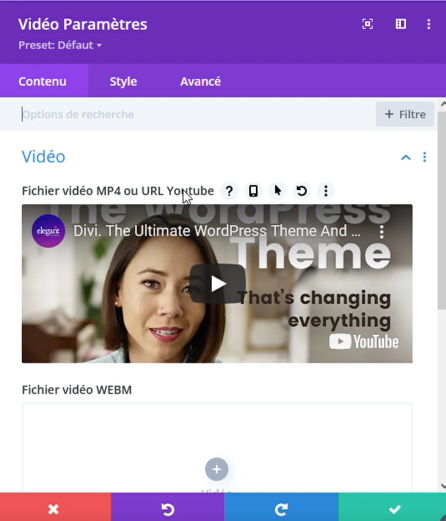Open MP4 field more options dots
This screenshot has height=521, width=446.
326,191
